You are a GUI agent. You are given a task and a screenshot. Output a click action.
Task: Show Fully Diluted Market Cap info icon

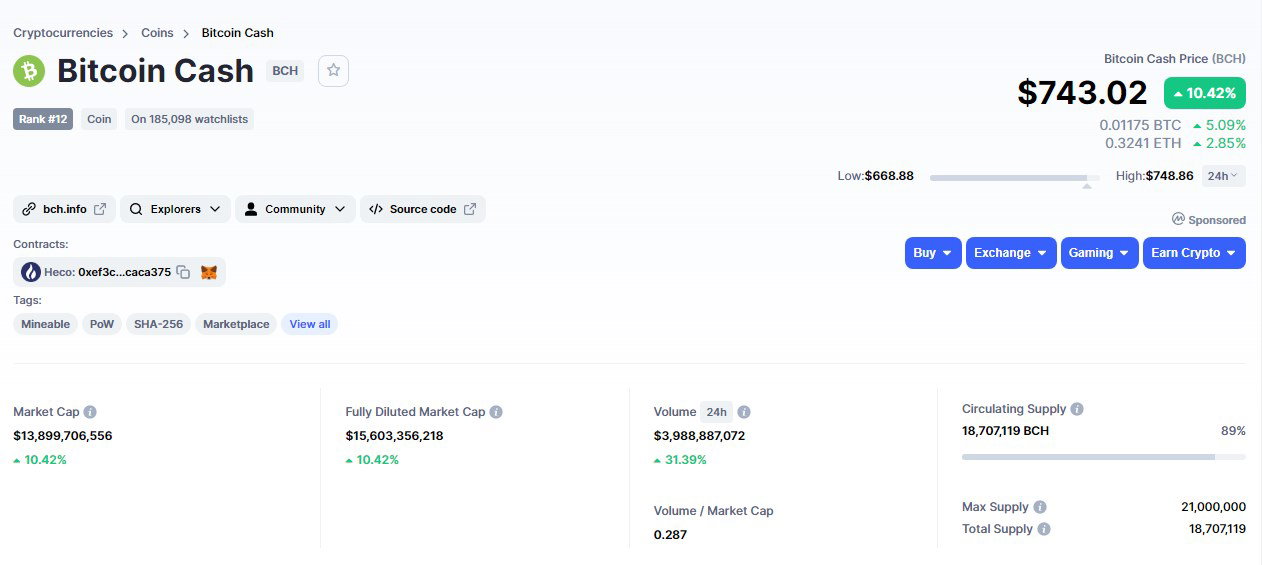click(496, 412)
